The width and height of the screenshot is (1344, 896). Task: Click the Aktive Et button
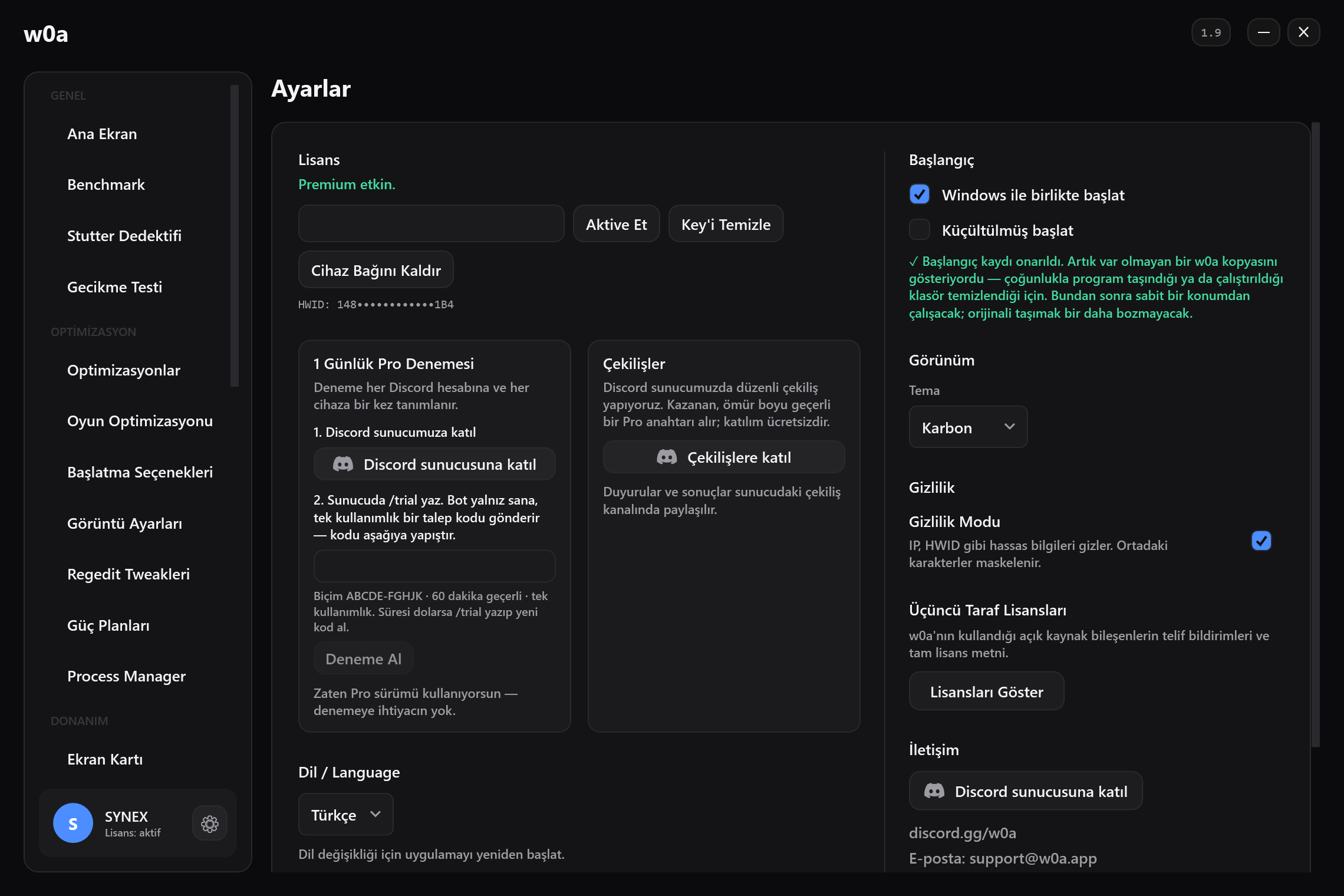pos(616,224)
